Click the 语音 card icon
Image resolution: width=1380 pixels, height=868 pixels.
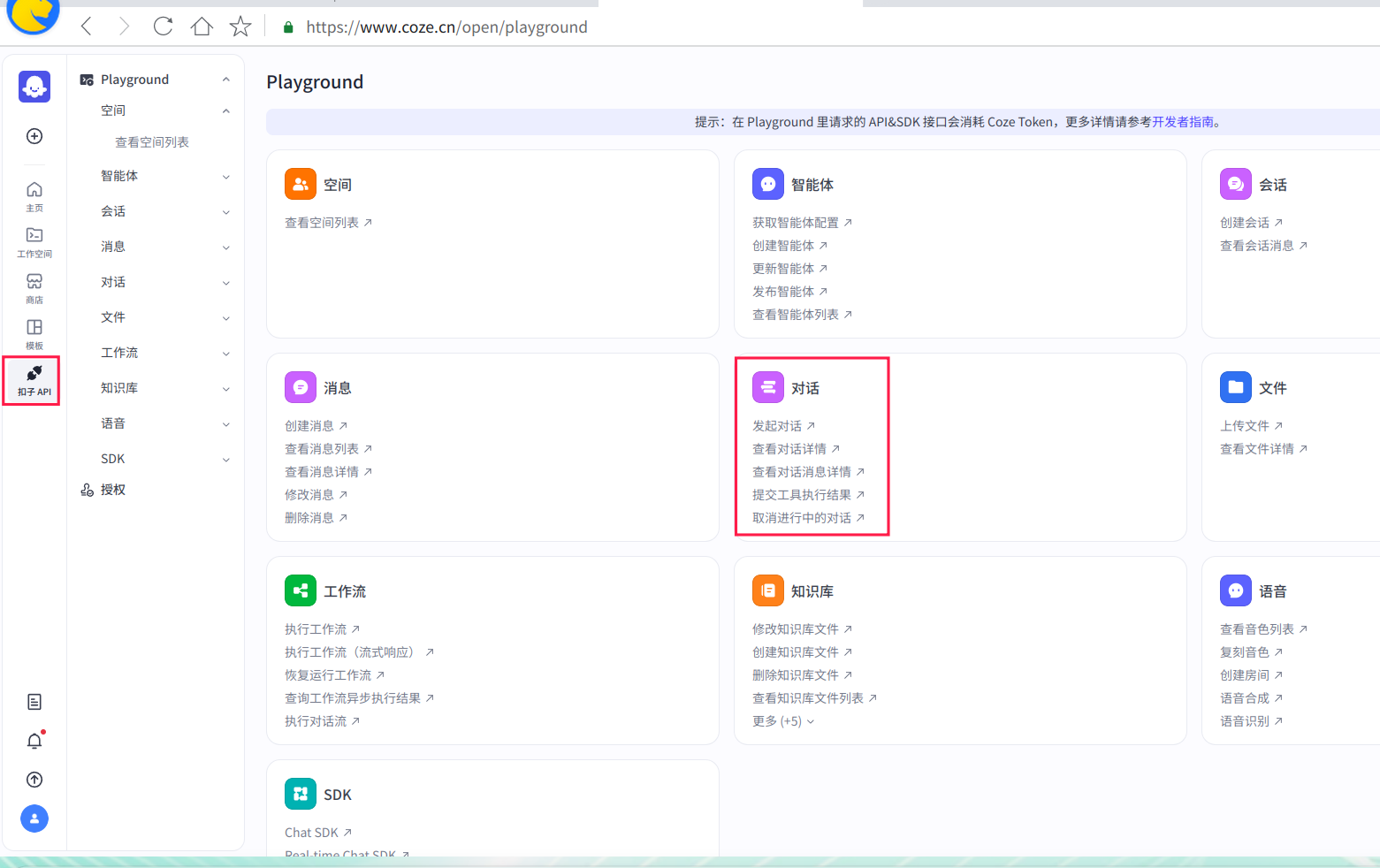[x=1236, y=590]
